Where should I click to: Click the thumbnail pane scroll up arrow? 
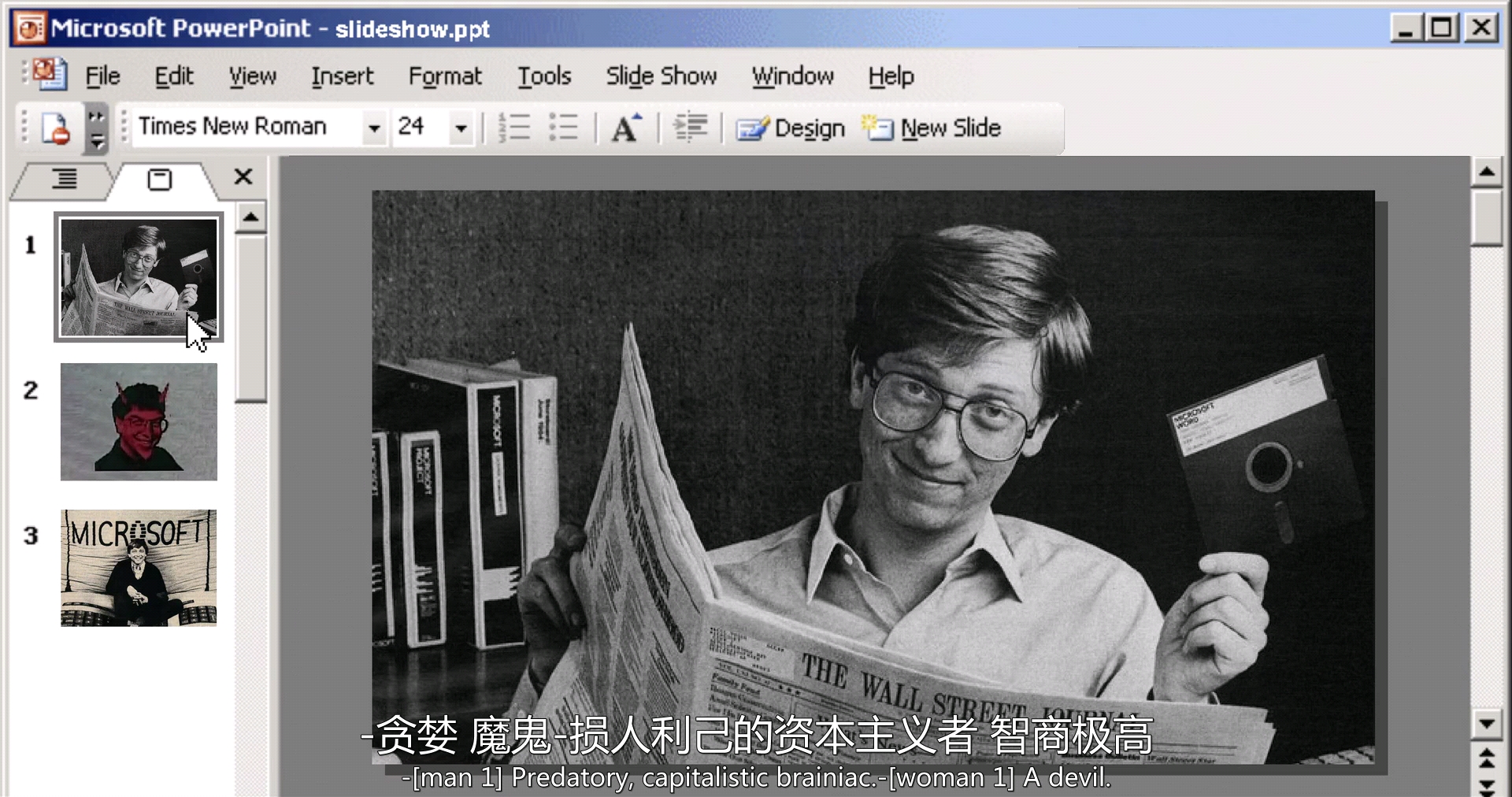click(x=250, y=217)
